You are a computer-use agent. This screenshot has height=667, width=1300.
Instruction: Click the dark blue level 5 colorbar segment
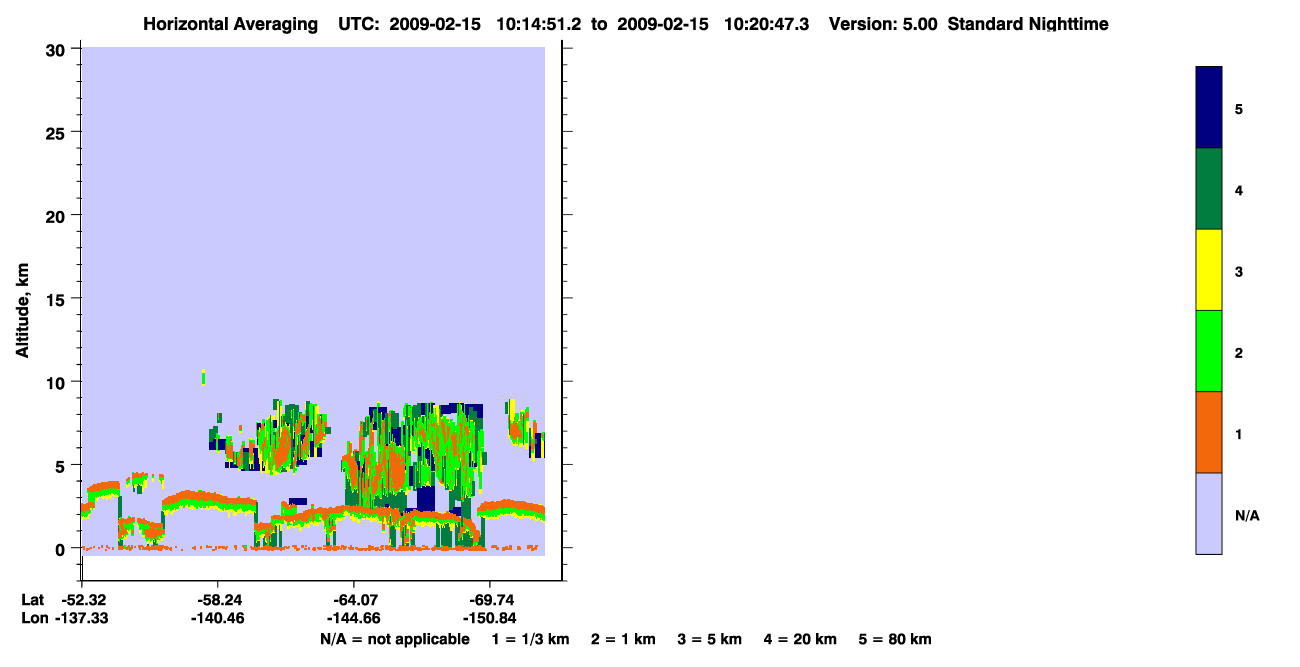1209,108
